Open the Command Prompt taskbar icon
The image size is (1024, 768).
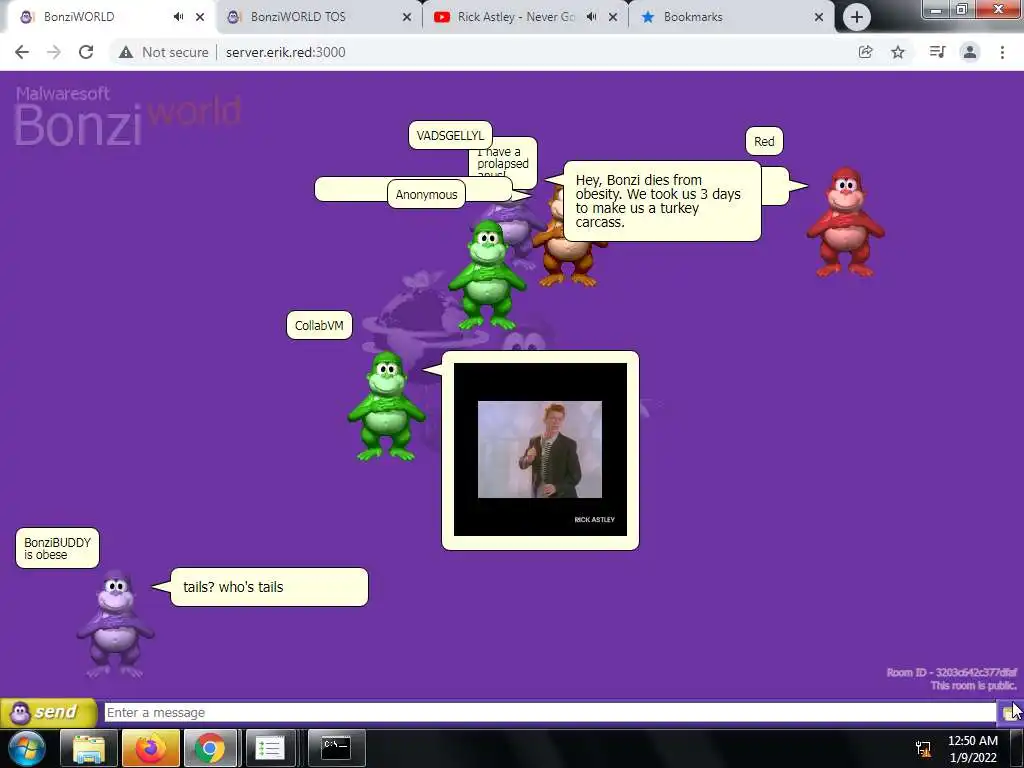point(336,748)
